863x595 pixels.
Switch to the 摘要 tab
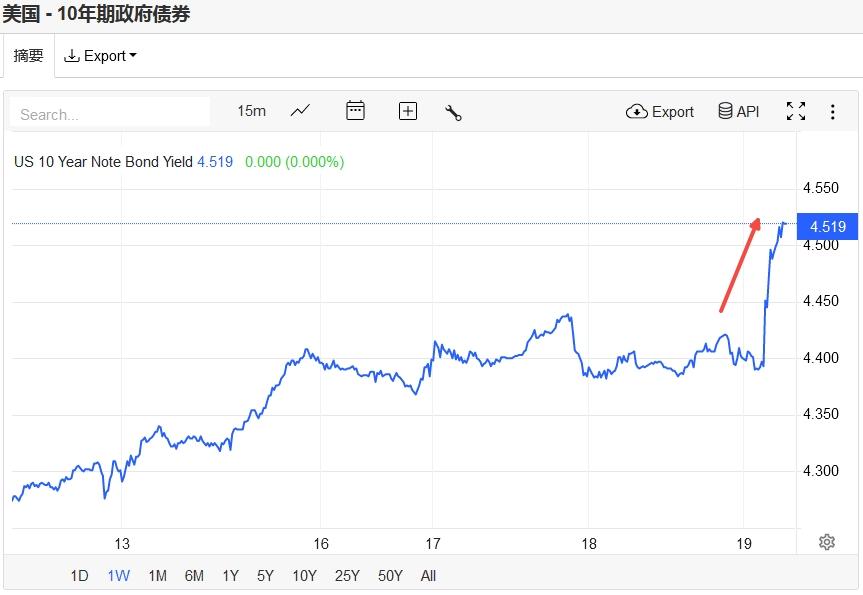[28, 56]
